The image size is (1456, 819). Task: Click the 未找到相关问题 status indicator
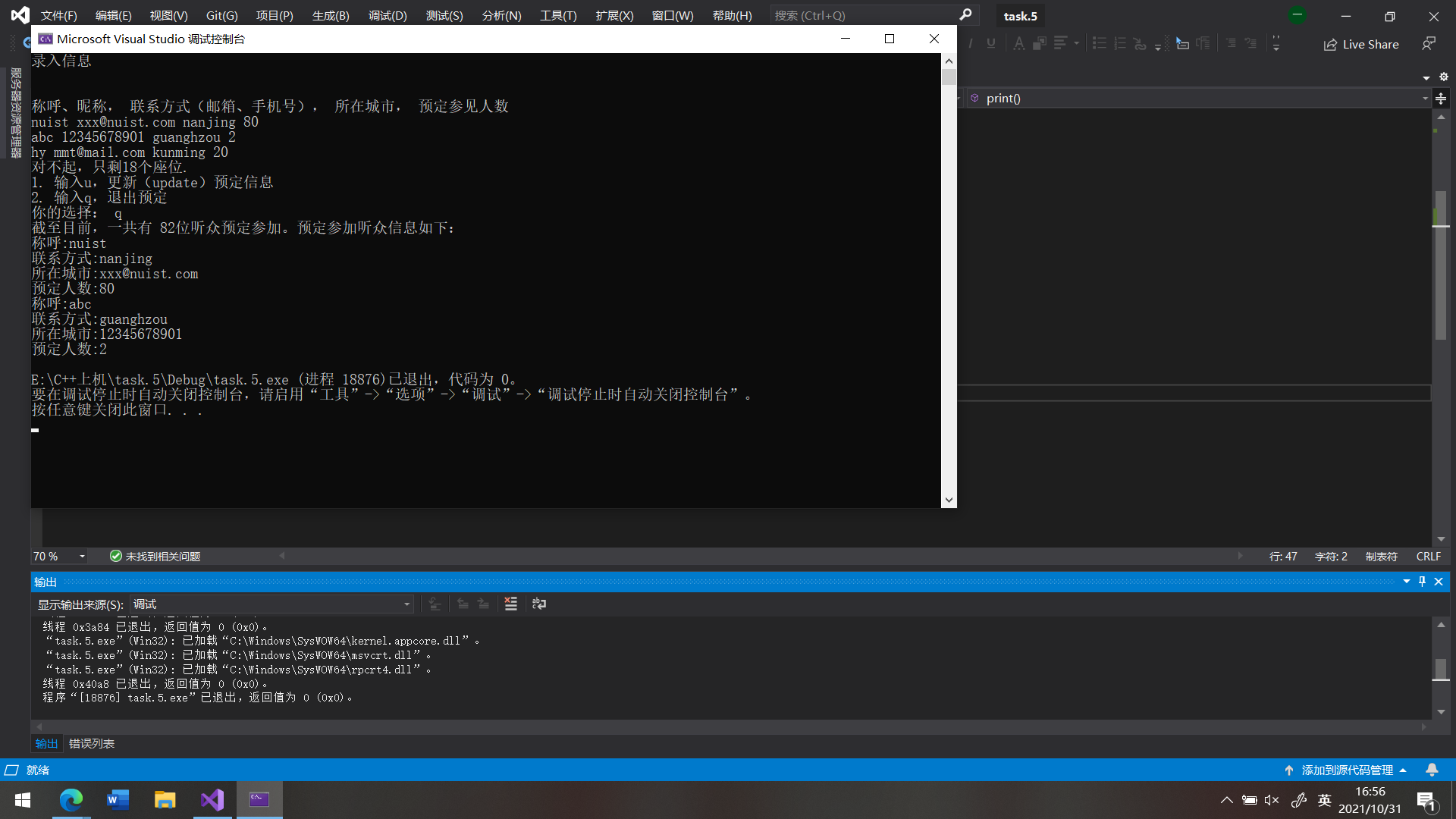point(155,557)
